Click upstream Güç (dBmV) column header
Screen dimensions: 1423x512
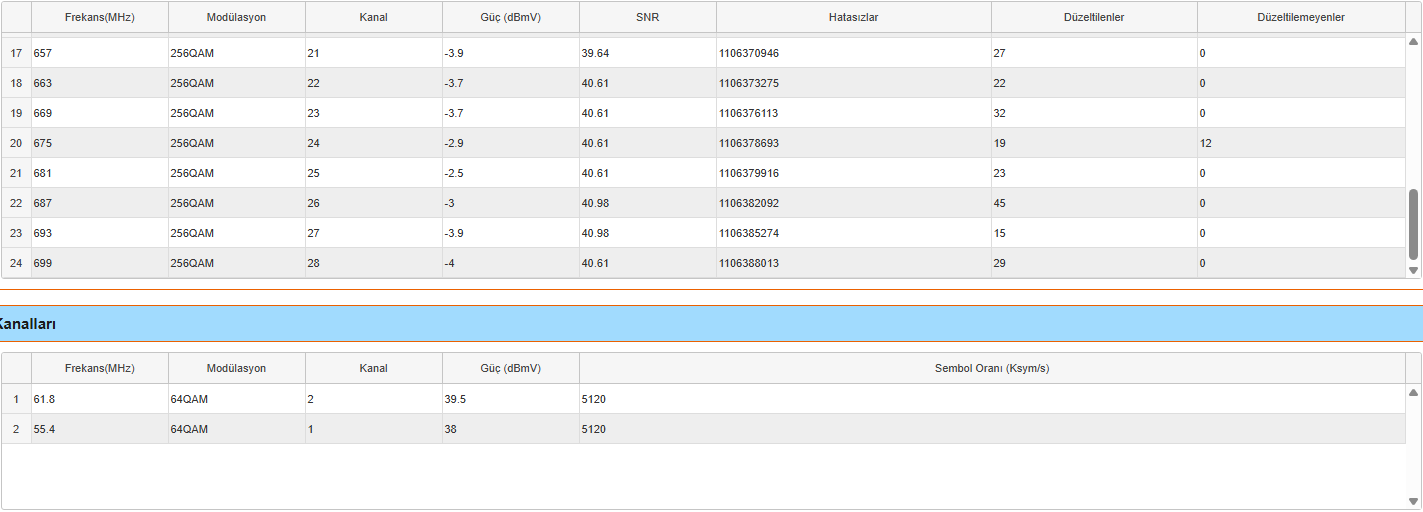tap(511, 368)
